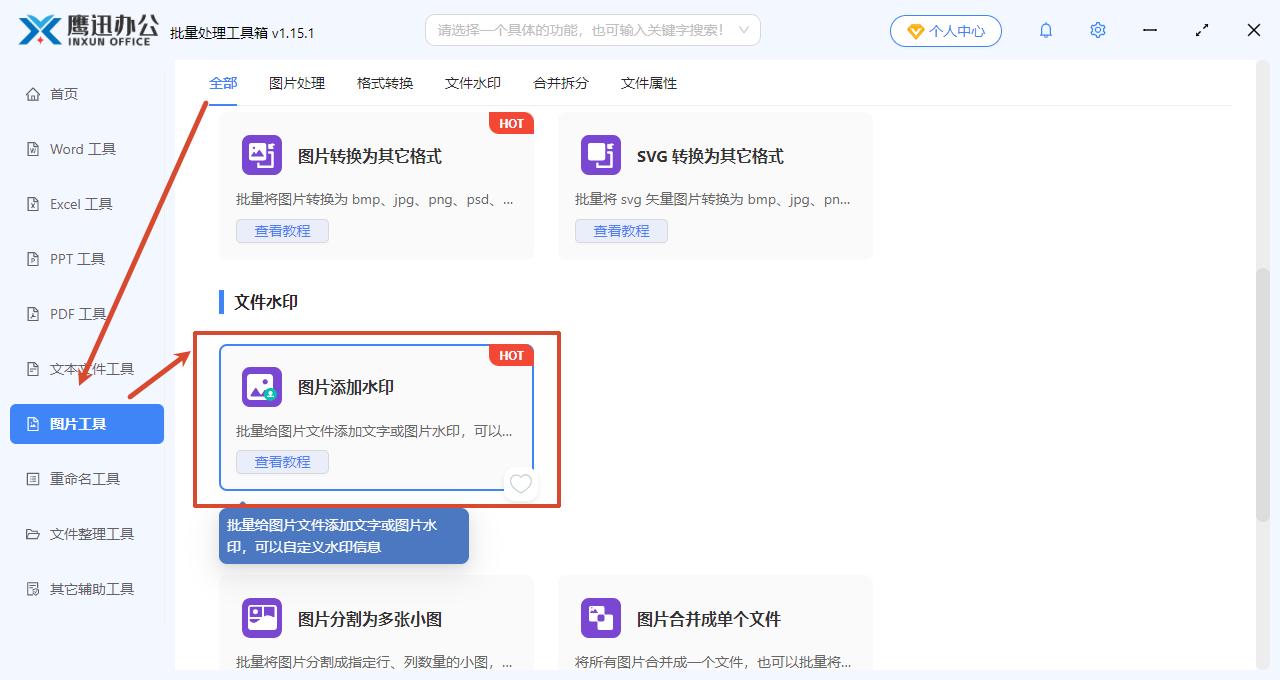Click the PDF 工具 sidebar icon
The height and width of the screenshot is (680, 1280).
tap(32, 314)
